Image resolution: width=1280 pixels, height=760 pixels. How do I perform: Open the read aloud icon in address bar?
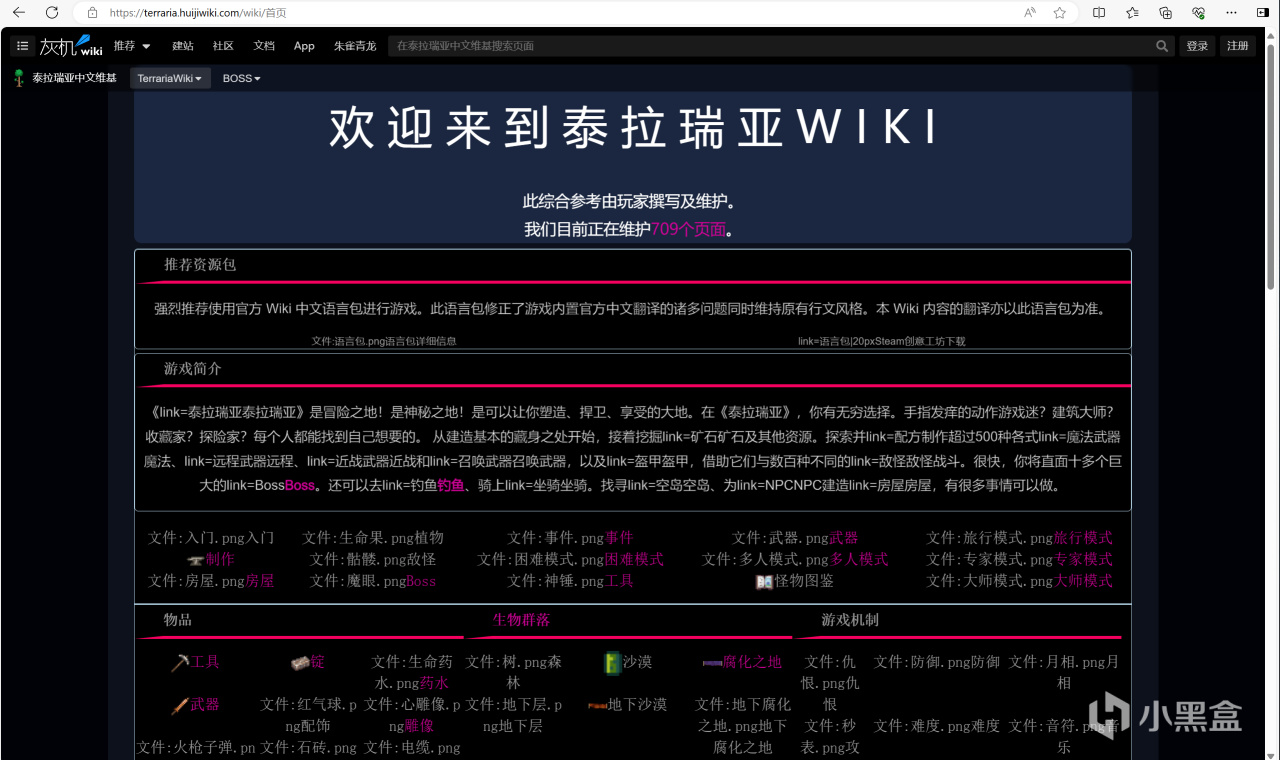pyautogui.click(x=1030, y=13)
